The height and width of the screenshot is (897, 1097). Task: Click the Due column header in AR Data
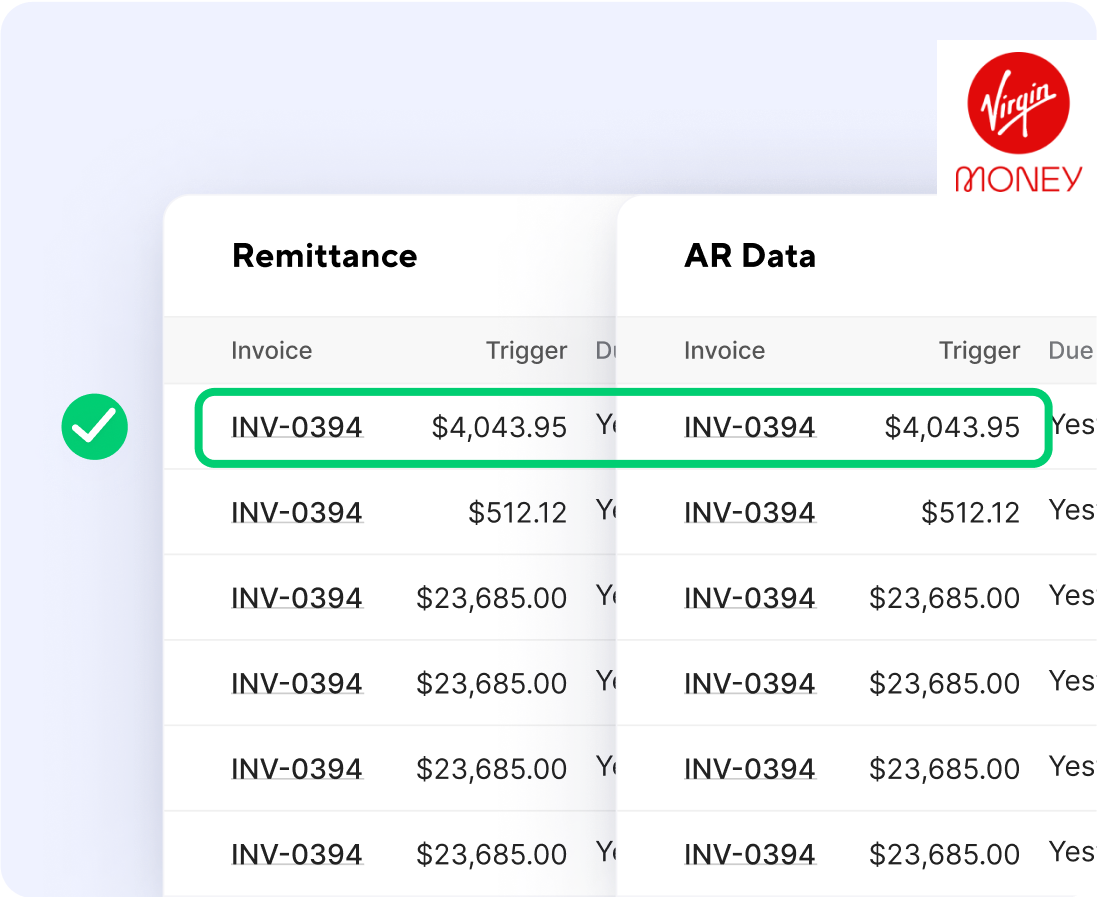pos(1070,351)
